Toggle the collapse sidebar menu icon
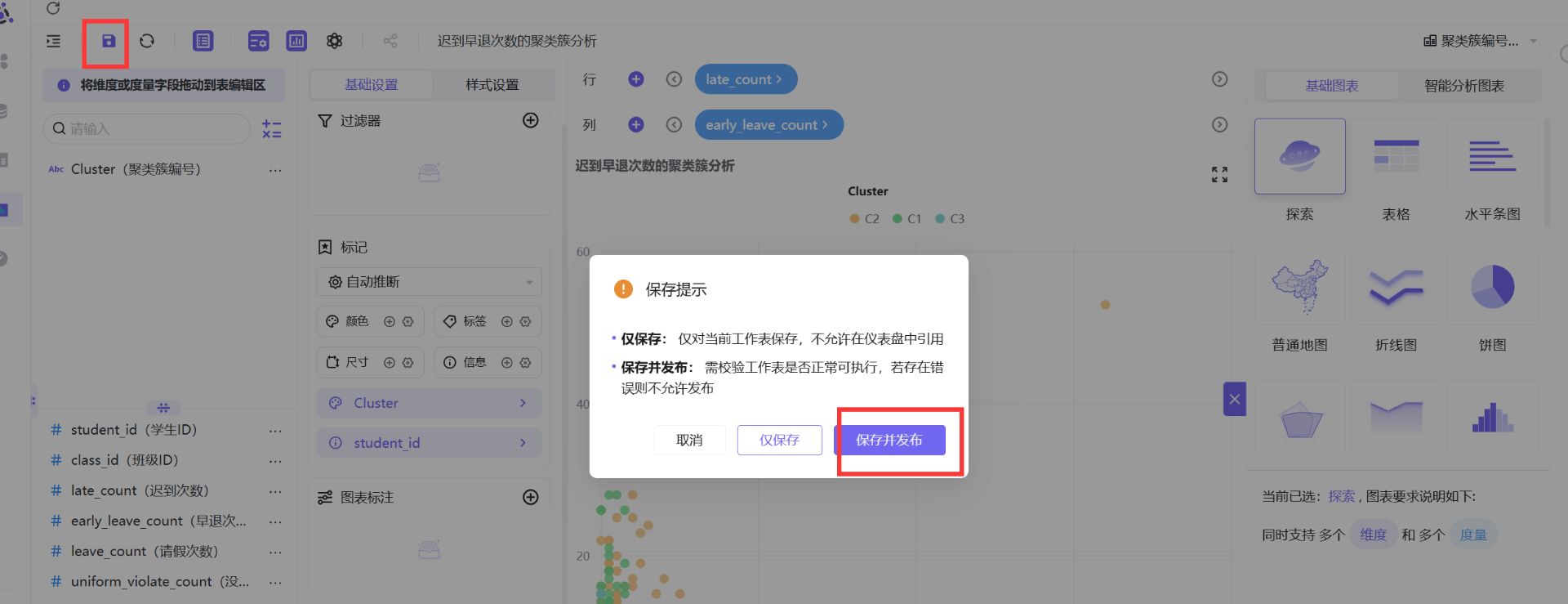Screen dimensions: 1568x604 53,41
